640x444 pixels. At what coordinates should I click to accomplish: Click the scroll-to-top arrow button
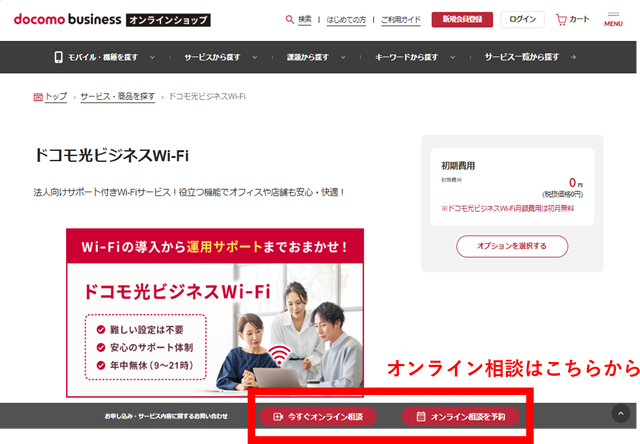coord(620,414)
